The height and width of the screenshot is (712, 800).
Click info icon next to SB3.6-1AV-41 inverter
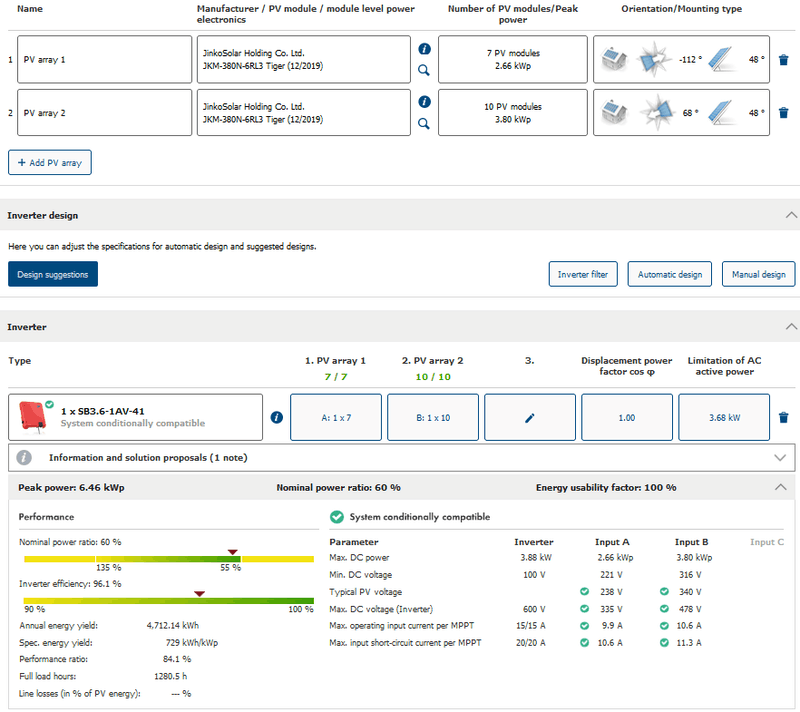pyautogui.click(x=277, y=417)
